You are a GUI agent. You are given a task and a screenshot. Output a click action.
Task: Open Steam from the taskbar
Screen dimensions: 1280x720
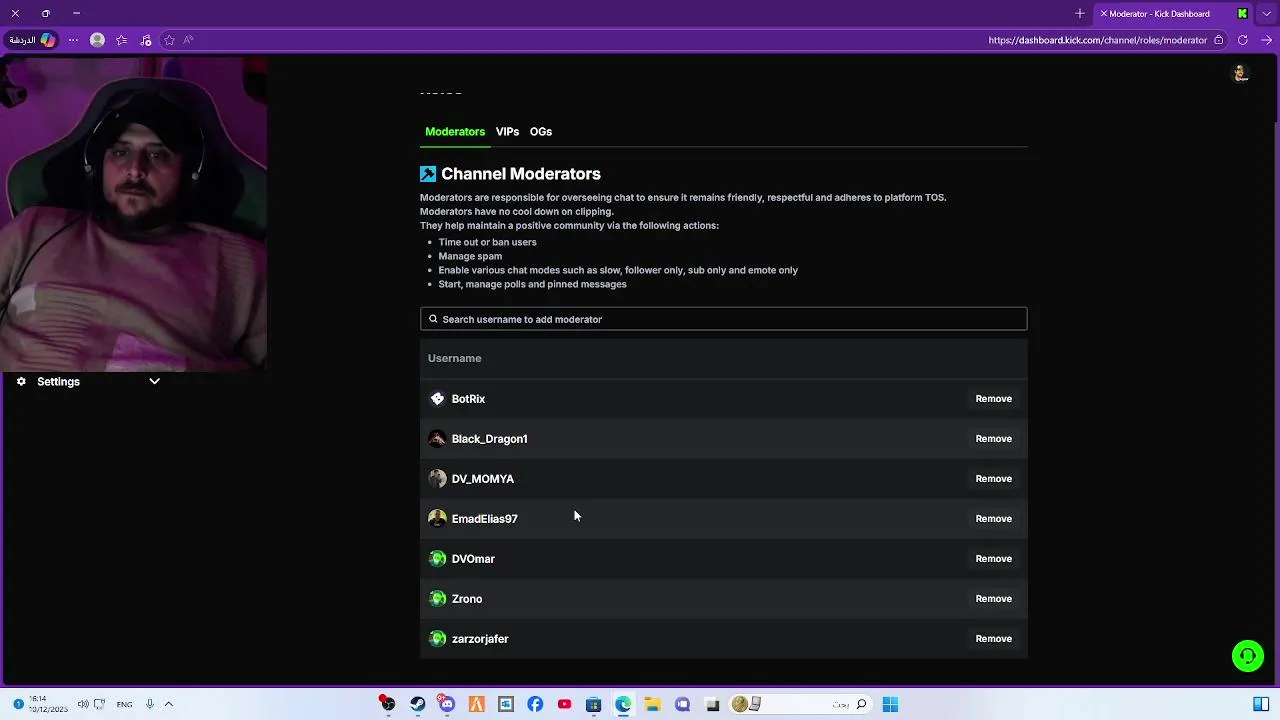pos(417,704)
